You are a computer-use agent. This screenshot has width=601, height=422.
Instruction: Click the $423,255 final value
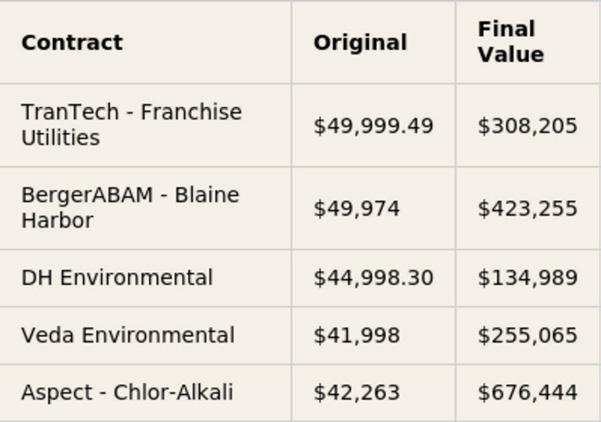tap(527, 209)
